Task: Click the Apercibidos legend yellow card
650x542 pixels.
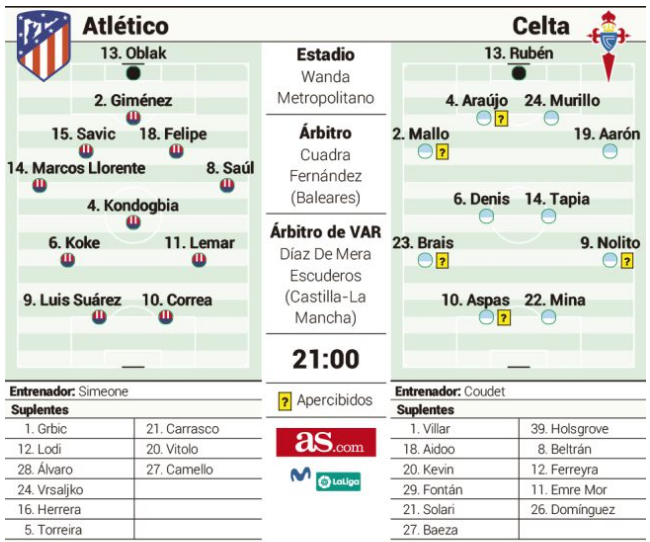Action: point(285,401)
